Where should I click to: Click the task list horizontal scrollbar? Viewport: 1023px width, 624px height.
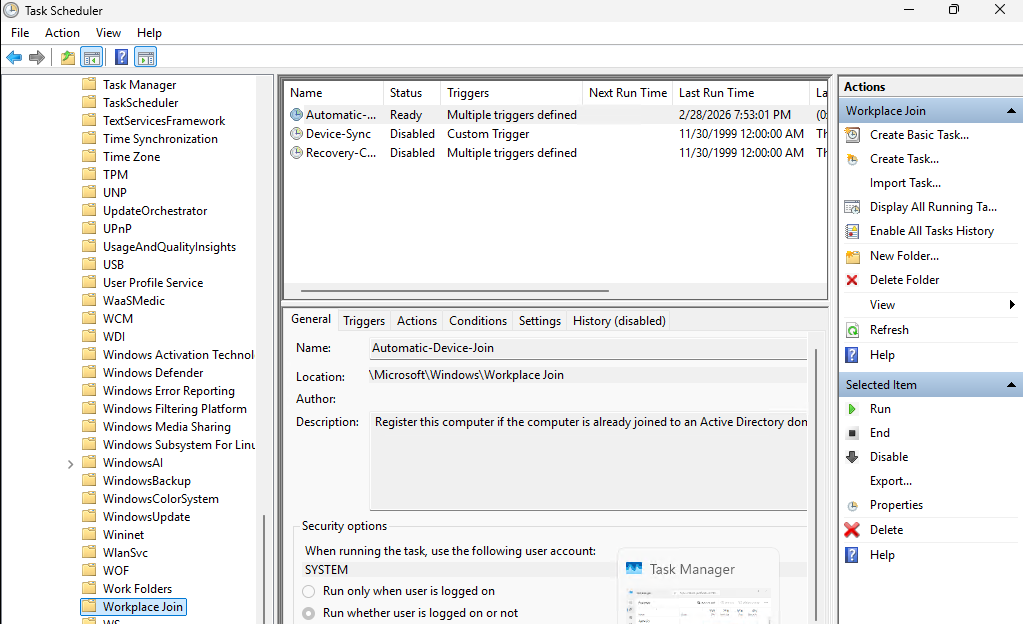455,291
